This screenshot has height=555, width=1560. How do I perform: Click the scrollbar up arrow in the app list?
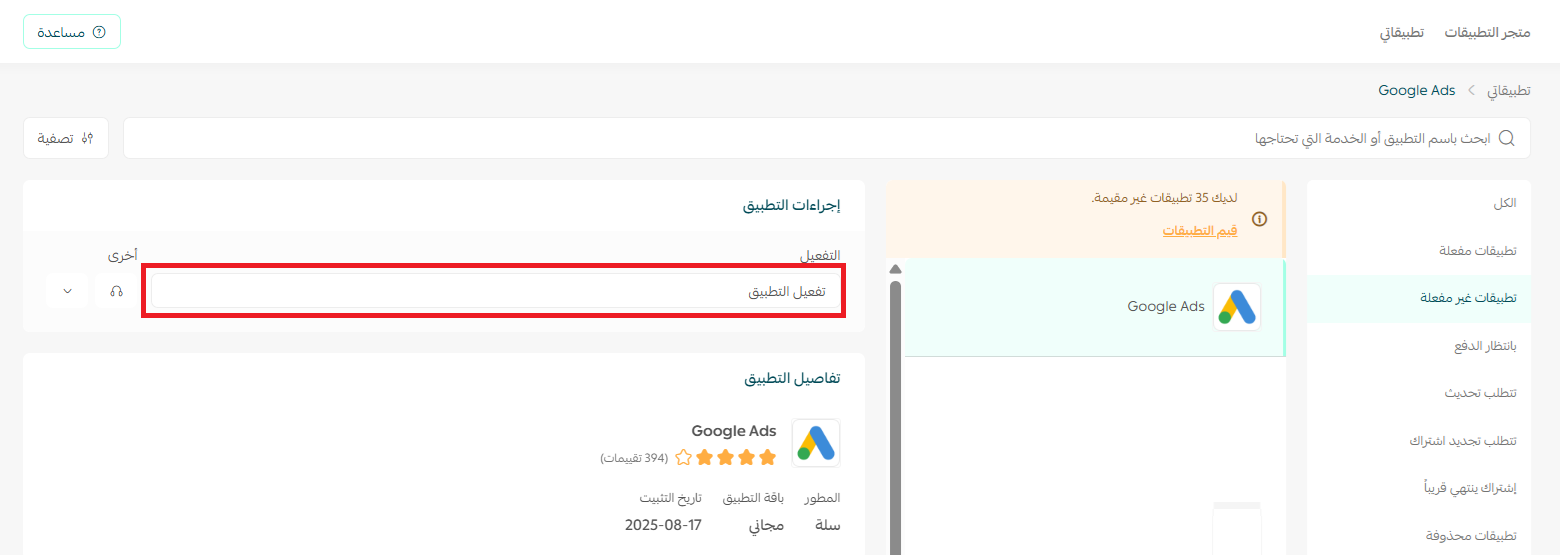895,269
